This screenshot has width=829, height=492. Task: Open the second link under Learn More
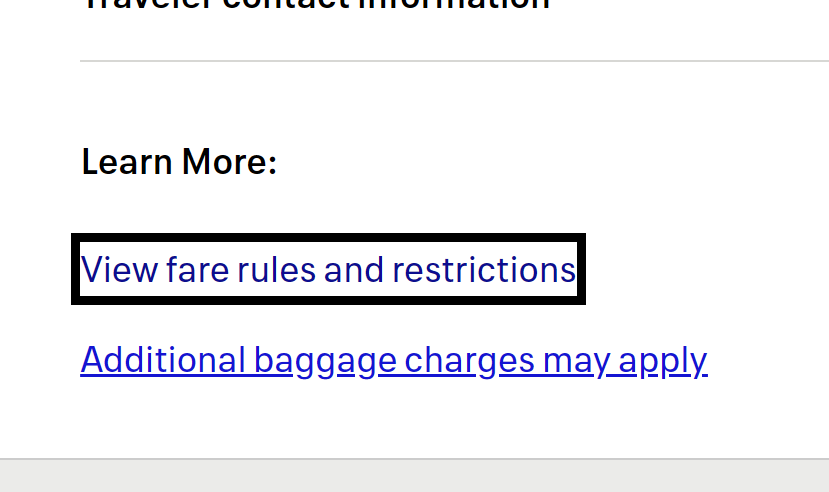394,359
